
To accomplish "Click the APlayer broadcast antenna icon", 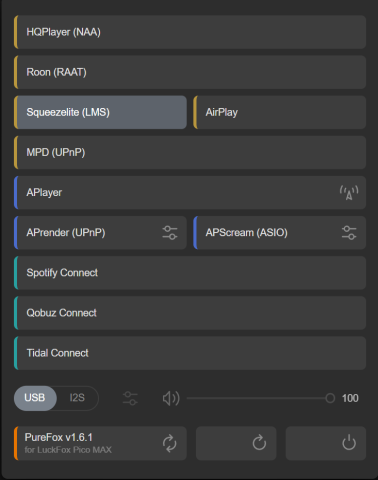I will click(349, 193).
